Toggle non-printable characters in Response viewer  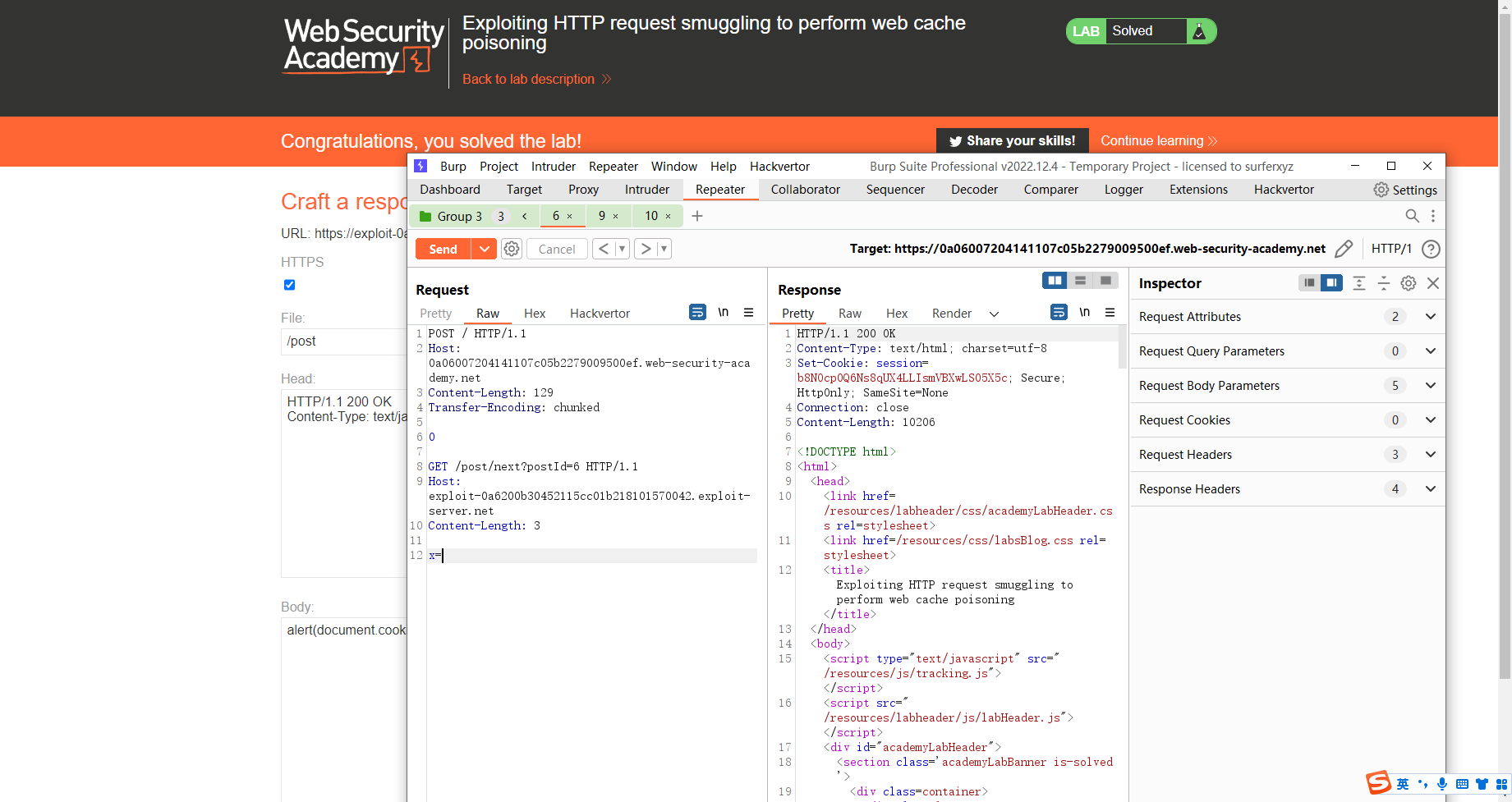click(1084, 312)
